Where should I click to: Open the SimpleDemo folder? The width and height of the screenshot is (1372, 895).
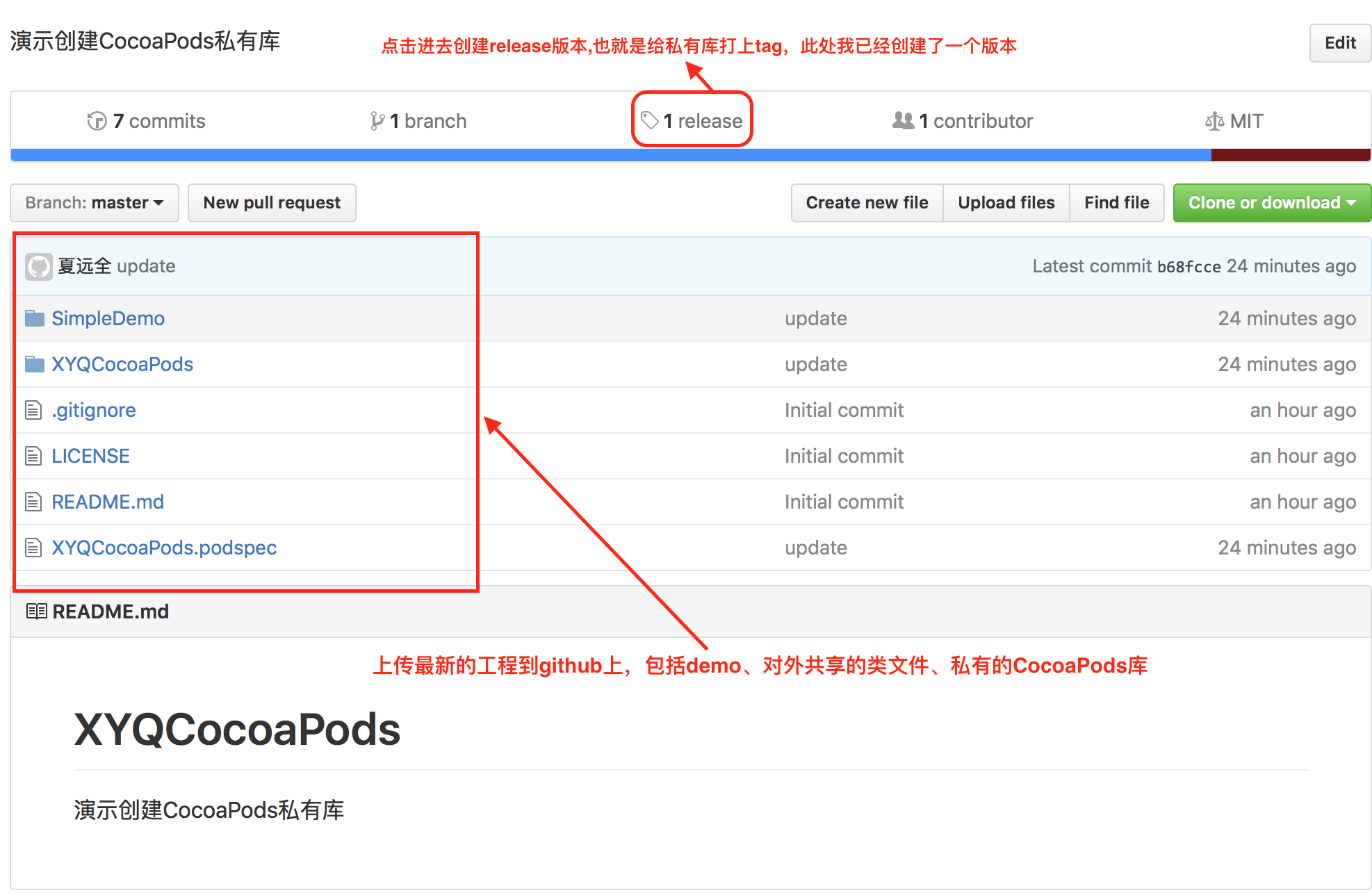(x=108, y=318)
